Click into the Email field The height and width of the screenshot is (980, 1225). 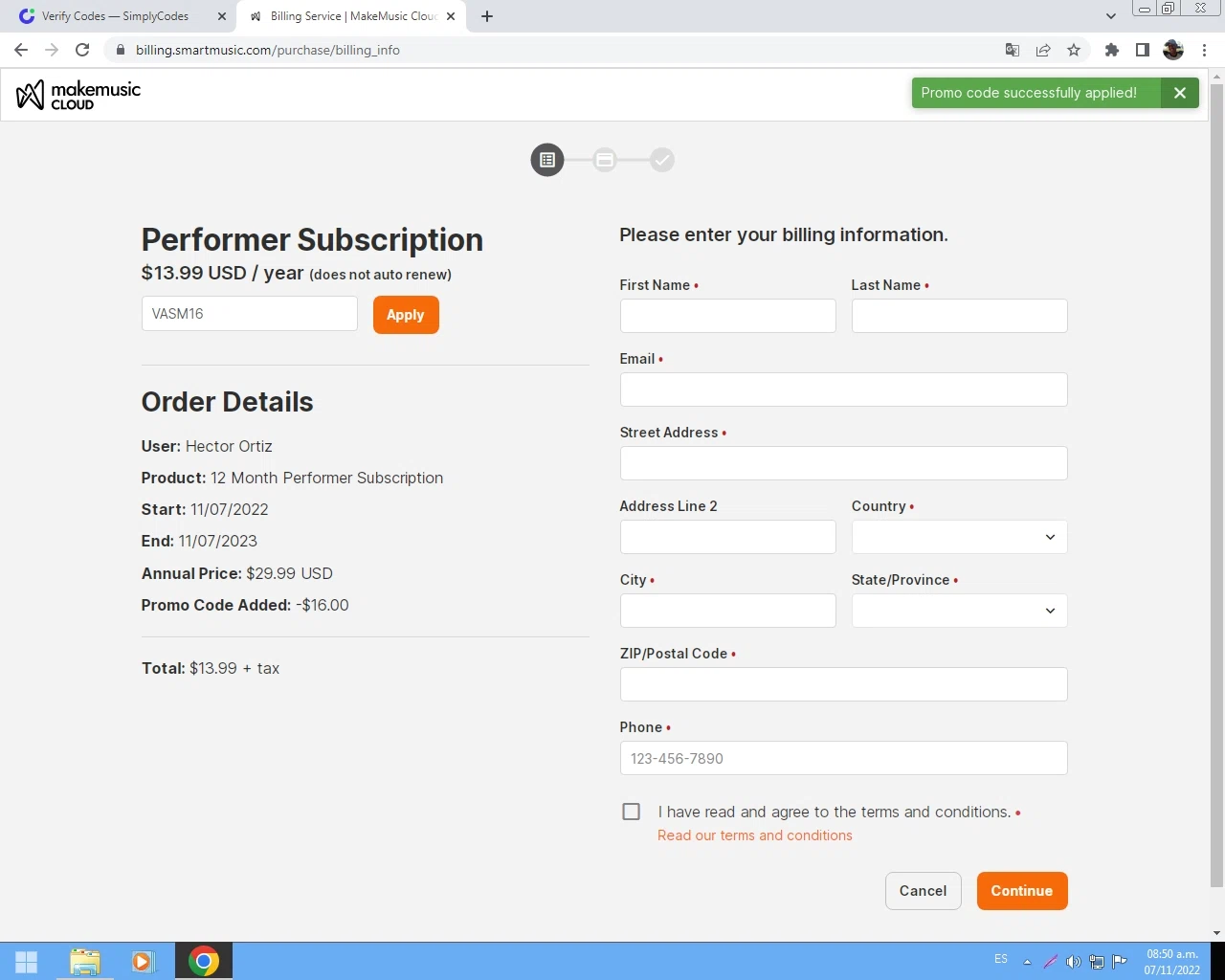click(x=844, y=390)
